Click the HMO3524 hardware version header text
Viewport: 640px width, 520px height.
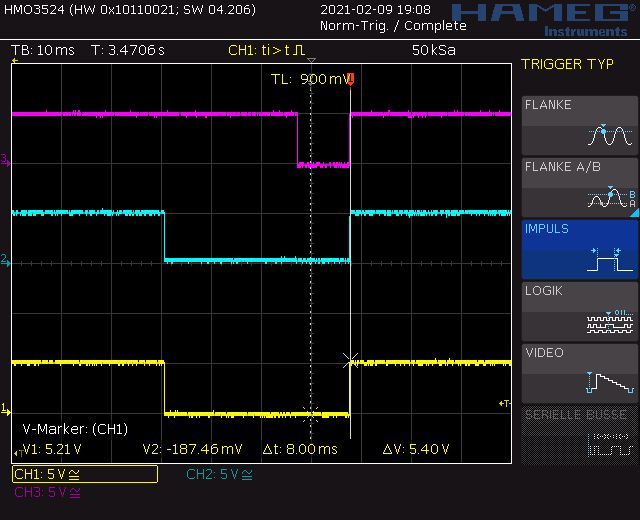(130, 9)
